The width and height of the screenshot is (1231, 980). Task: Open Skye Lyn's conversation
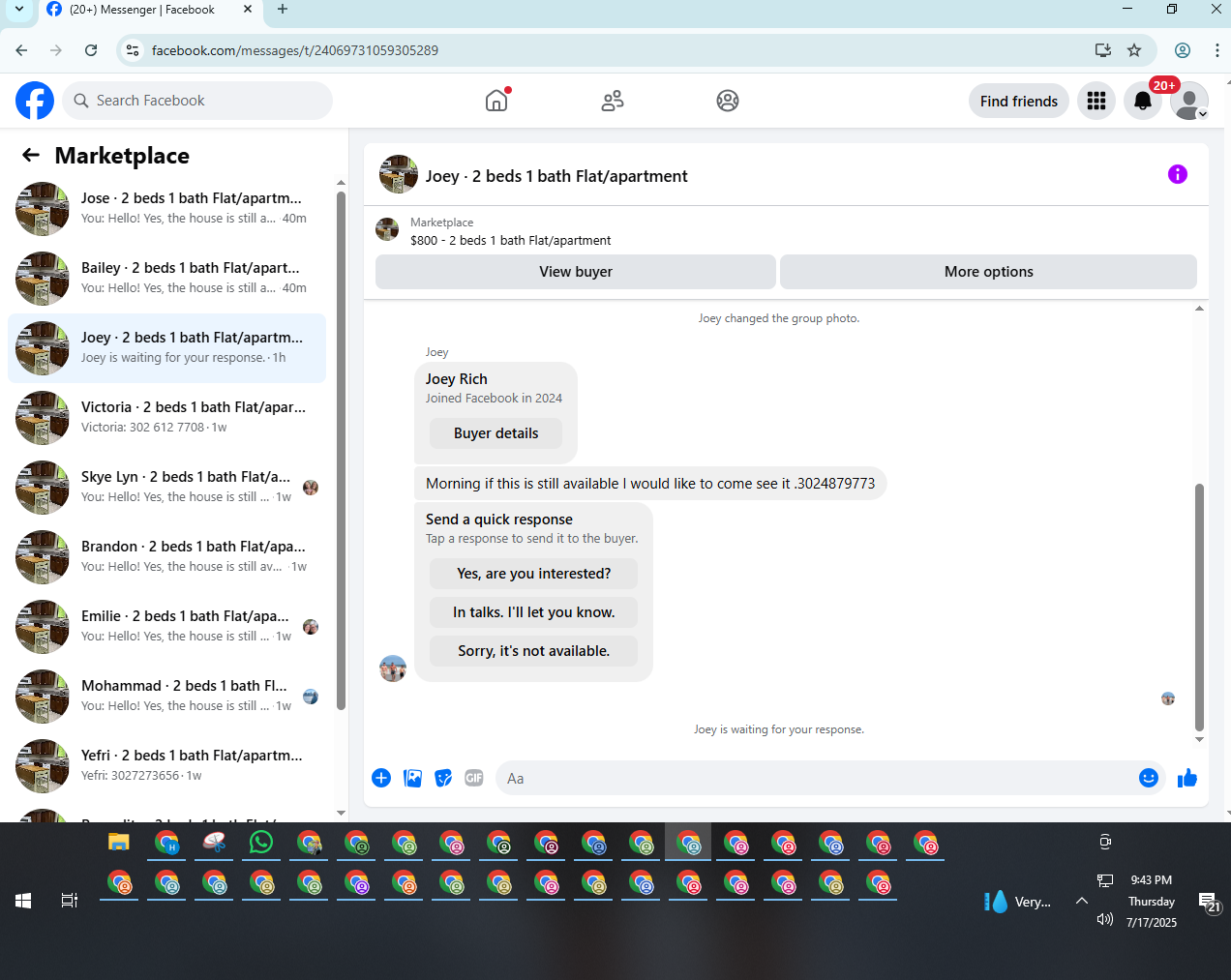[166, 488]
